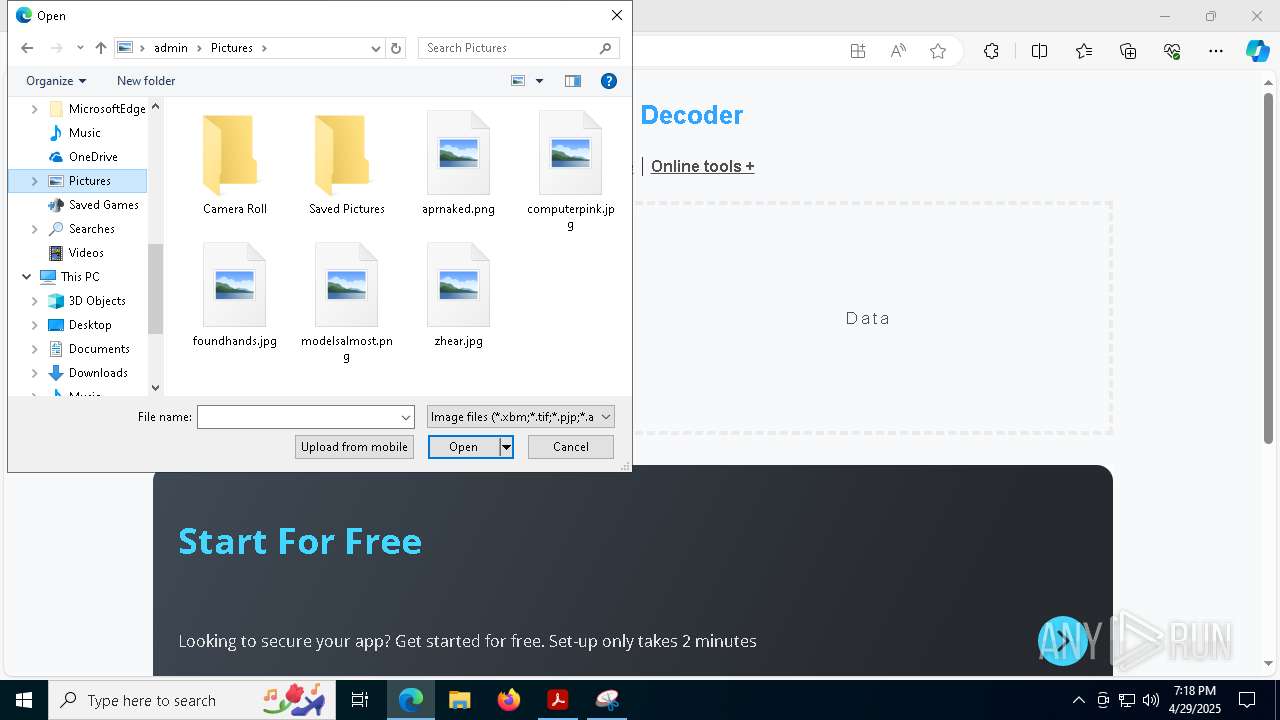1280x720 pixels.
Task: Select OneDrive in navigation tree
Action: tap(93, 157)
